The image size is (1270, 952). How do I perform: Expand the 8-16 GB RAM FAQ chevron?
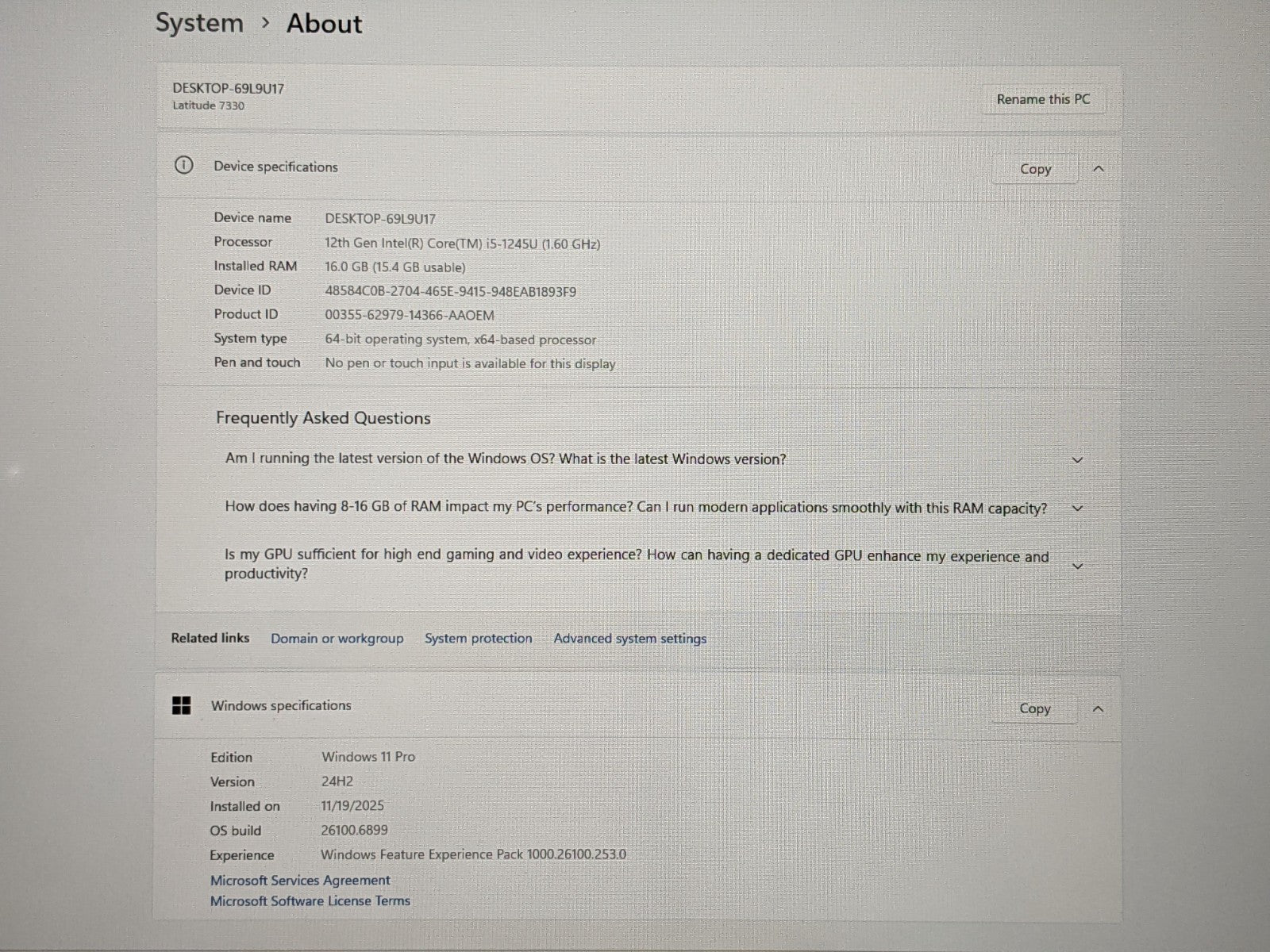coord(1077,509)
